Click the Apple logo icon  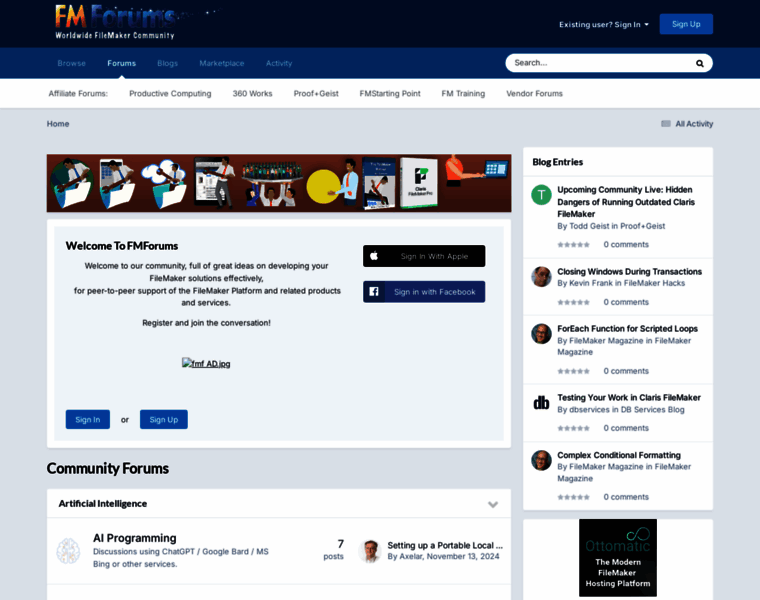click(374, 256)
